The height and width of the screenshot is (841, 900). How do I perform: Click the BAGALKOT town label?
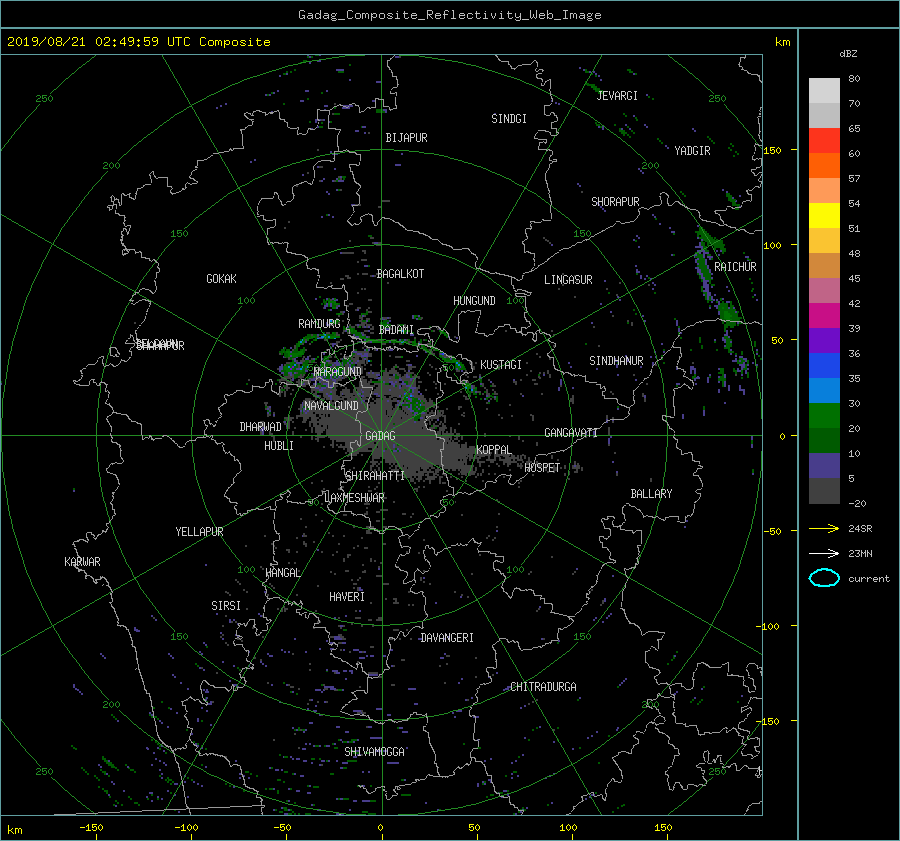[x=400, y=274]
